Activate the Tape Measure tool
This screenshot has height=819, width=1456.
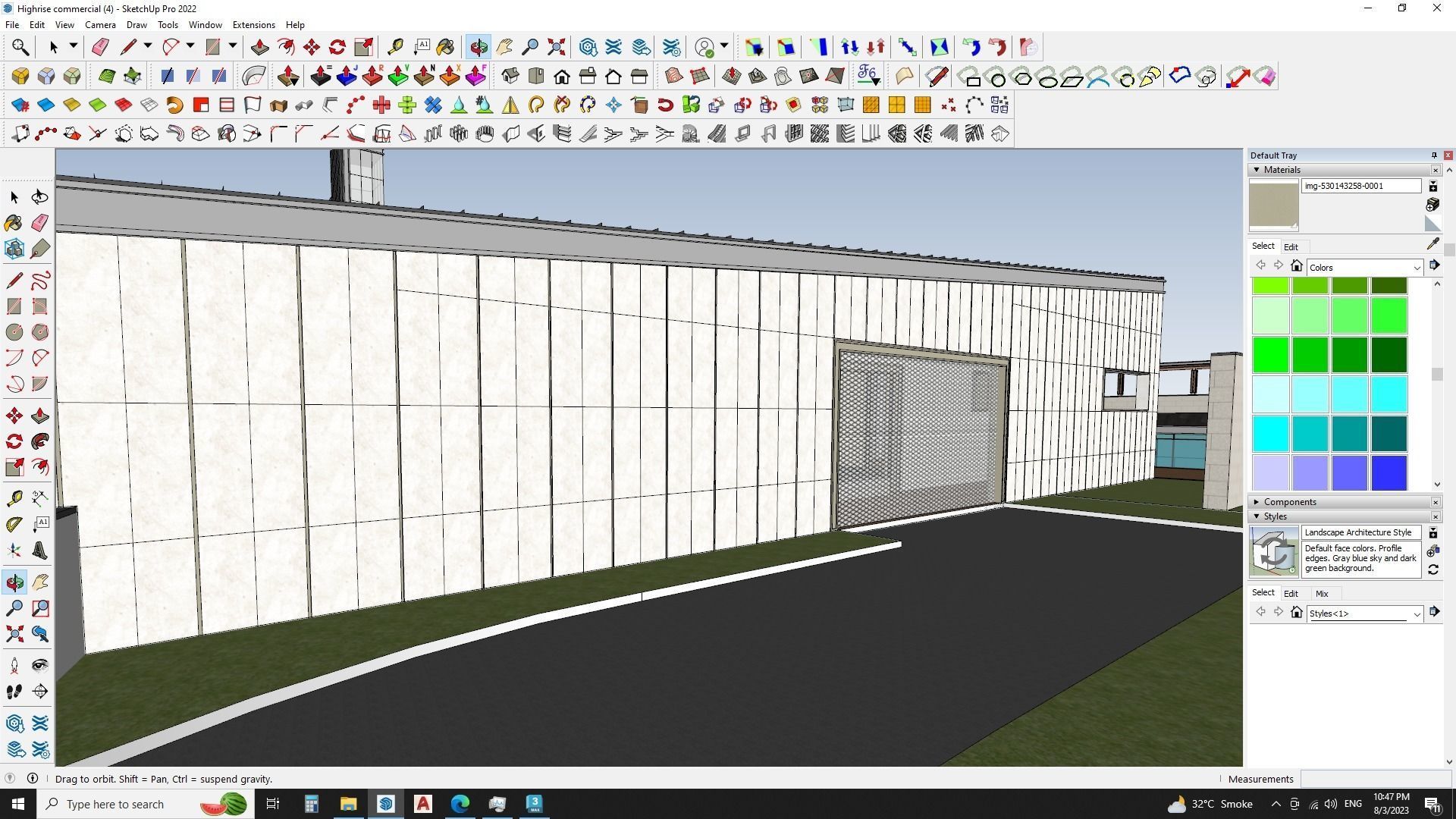(x=14, y=498)
